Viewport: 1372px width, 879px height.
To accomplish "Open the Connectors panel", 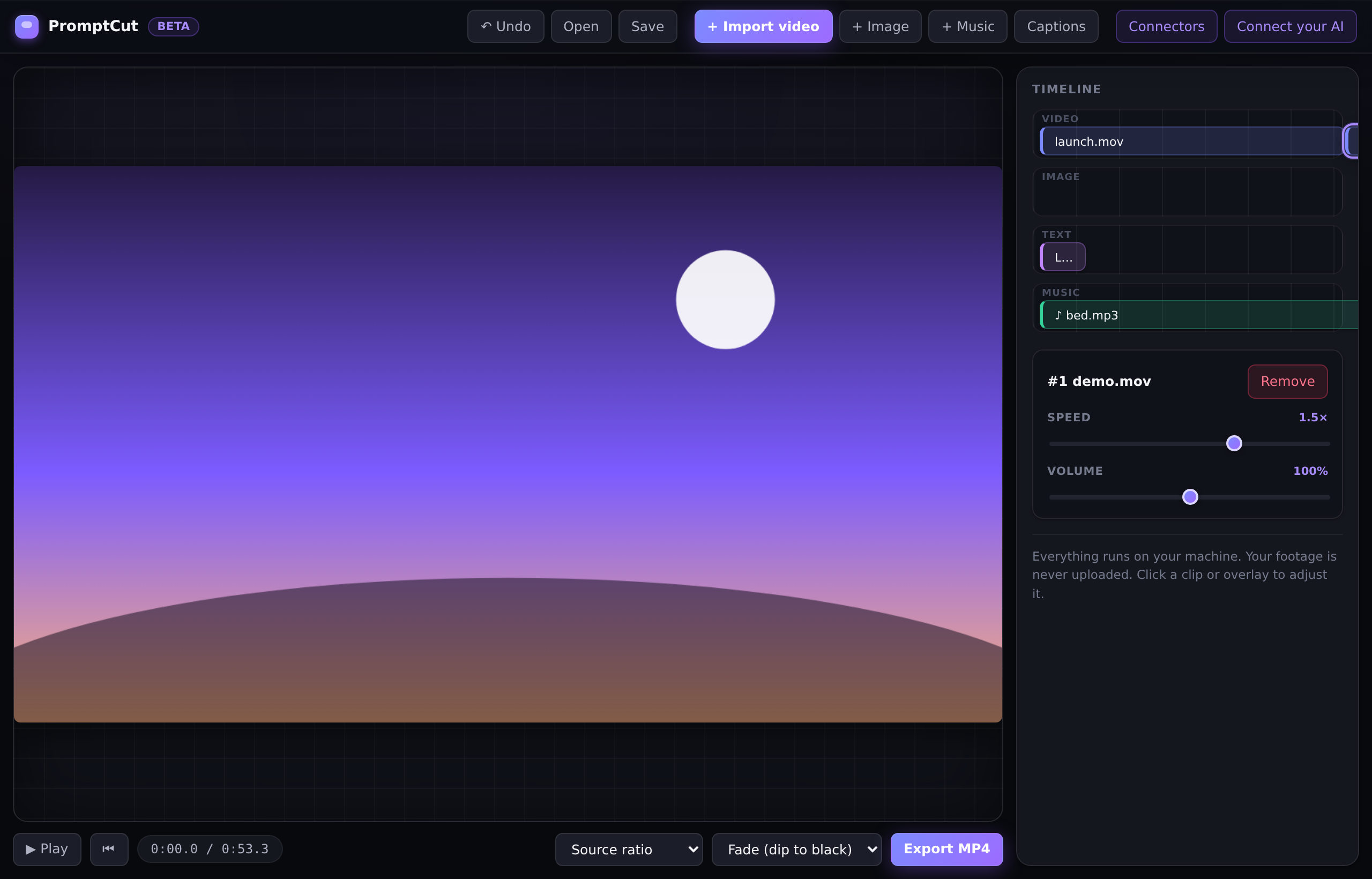I will point(1166,26).
